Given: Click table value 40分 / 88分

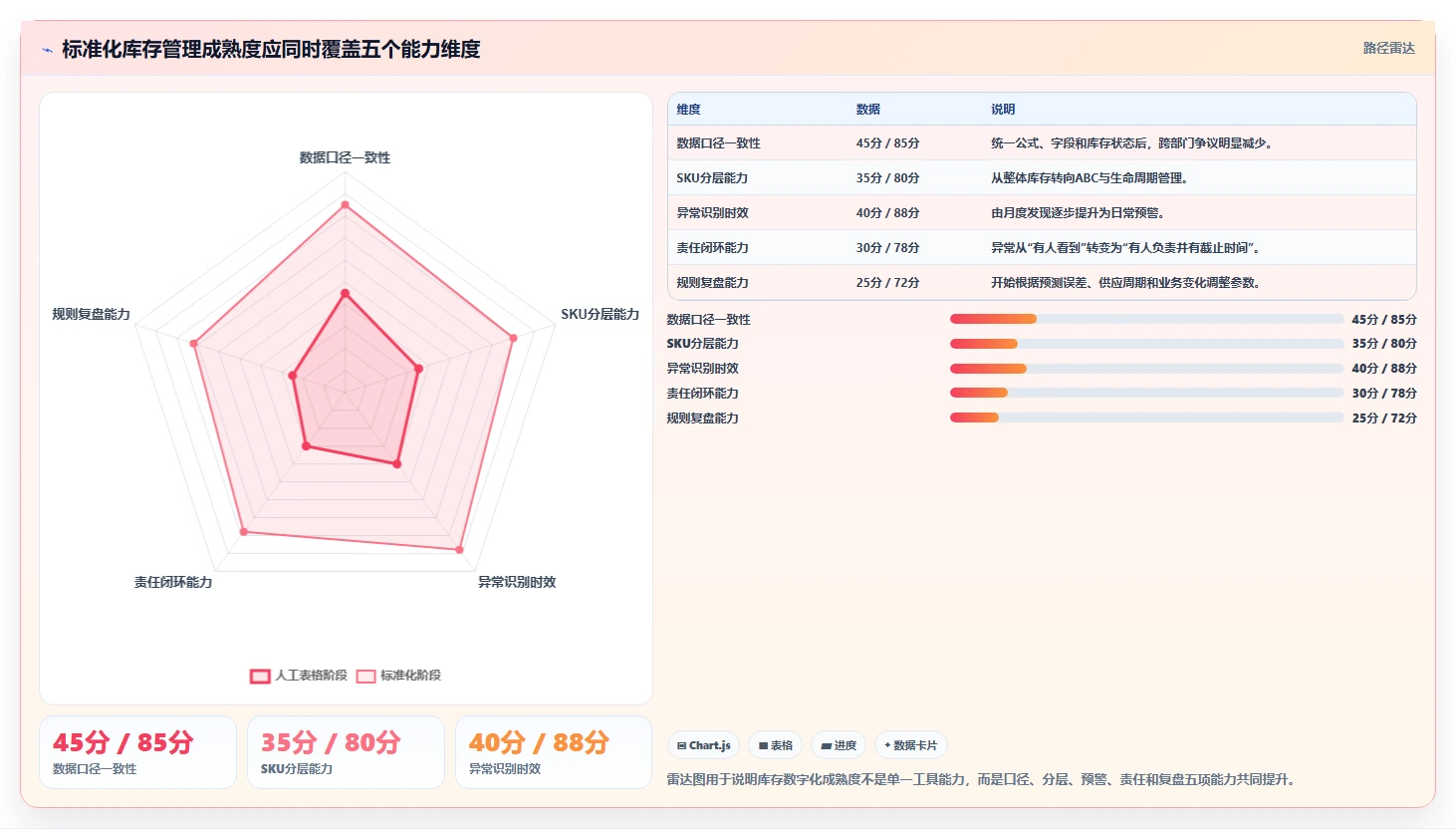Looking at the screenshot, I should 887,213.
